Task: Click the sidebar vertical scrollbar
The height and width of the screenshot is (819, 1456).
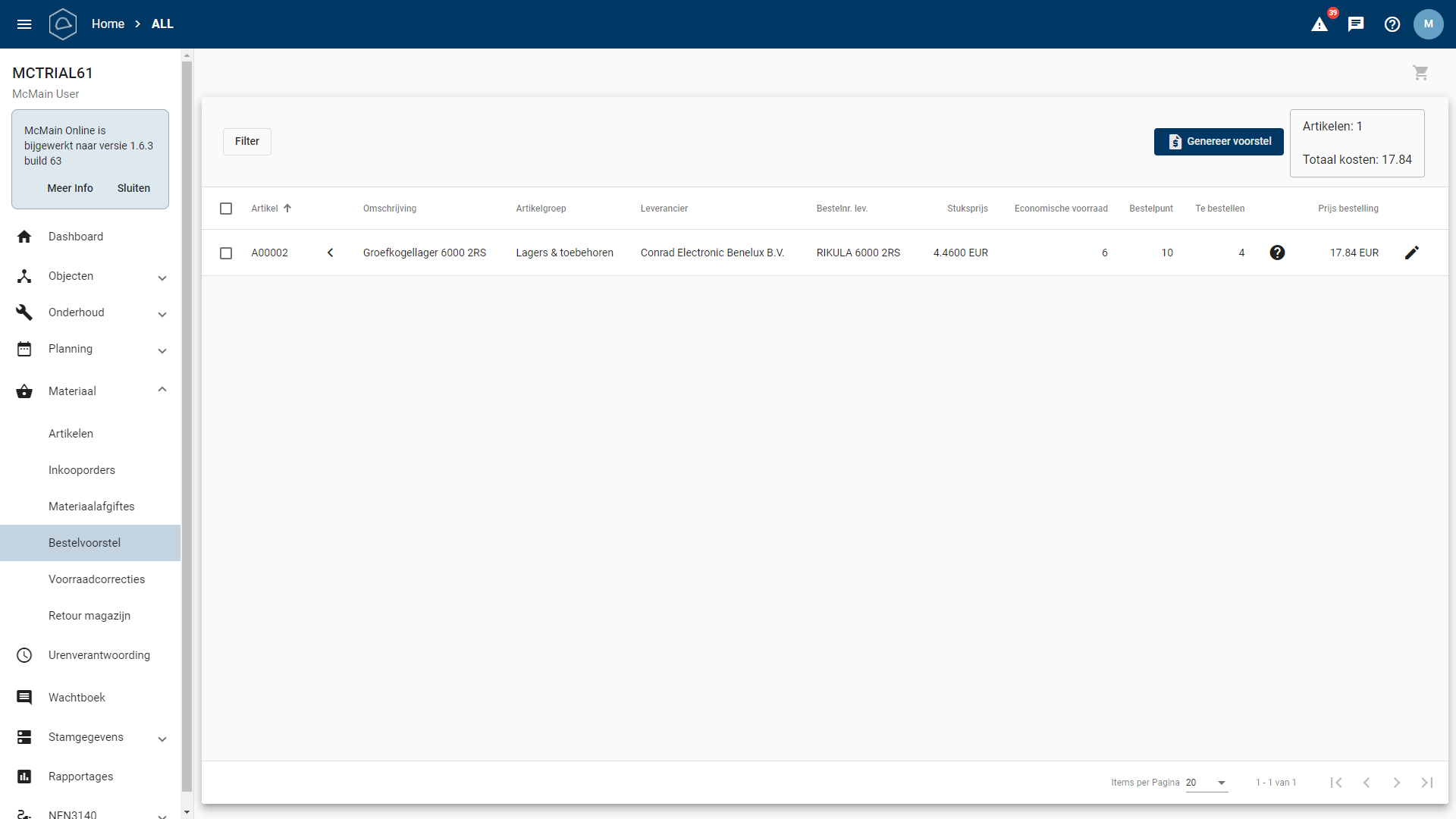Action: (x=187, y=425)
